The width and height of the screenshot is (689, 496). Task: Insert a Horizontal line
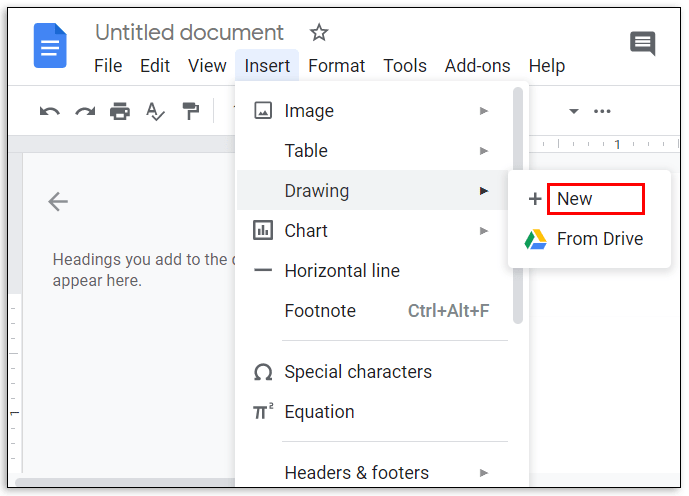[x=342, y=271]
